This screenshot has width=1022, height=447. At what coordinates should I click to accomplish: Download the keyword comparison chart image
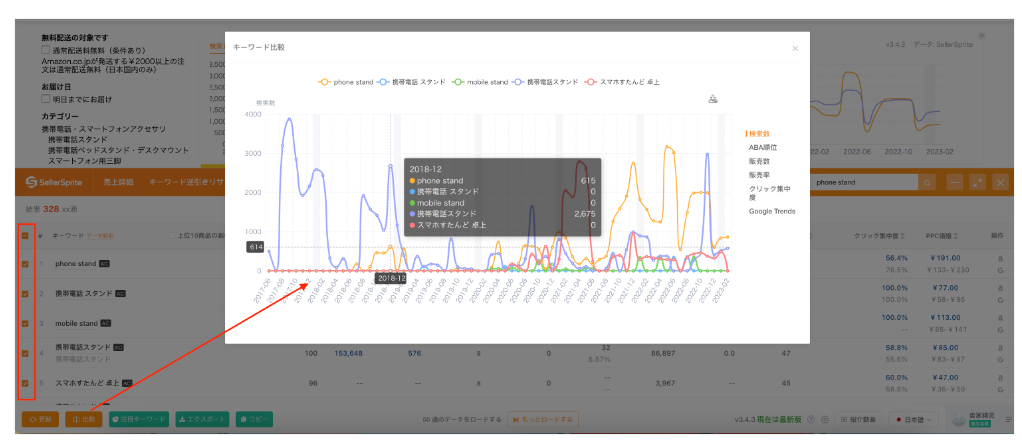[x=713, y=99]
